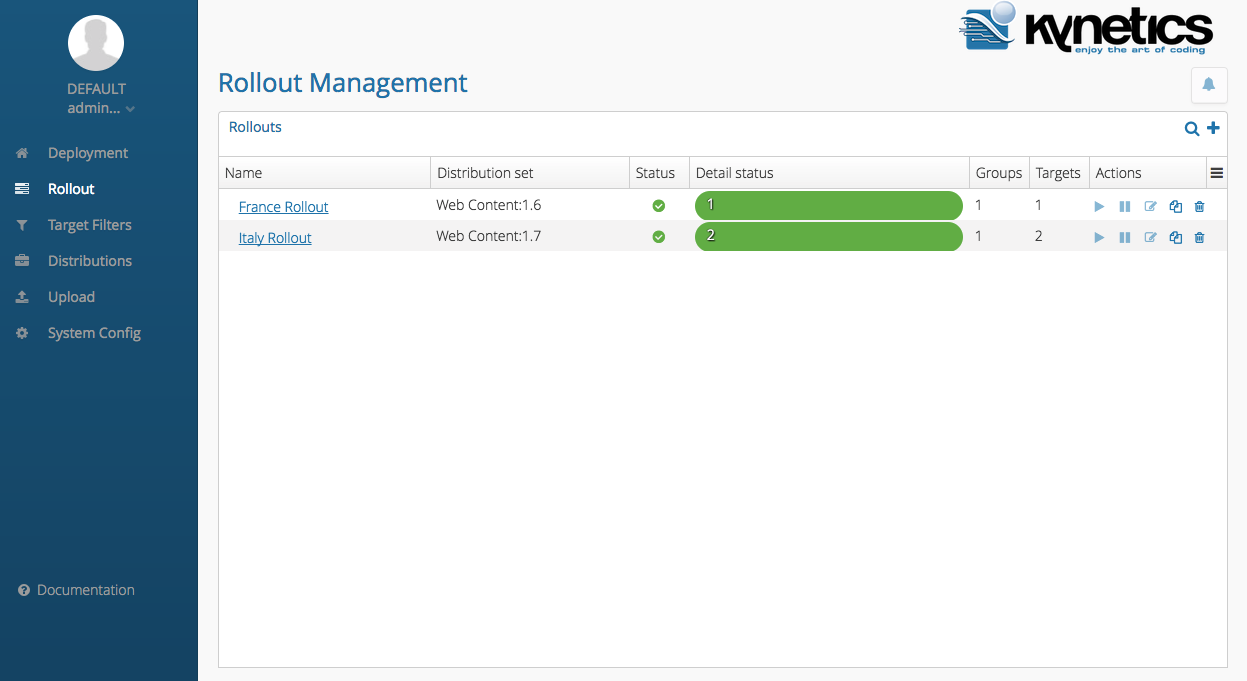Click the Rollouts breadcrumb label
The height and width of the screenshot is (681, 1247).
pos(255,127)
